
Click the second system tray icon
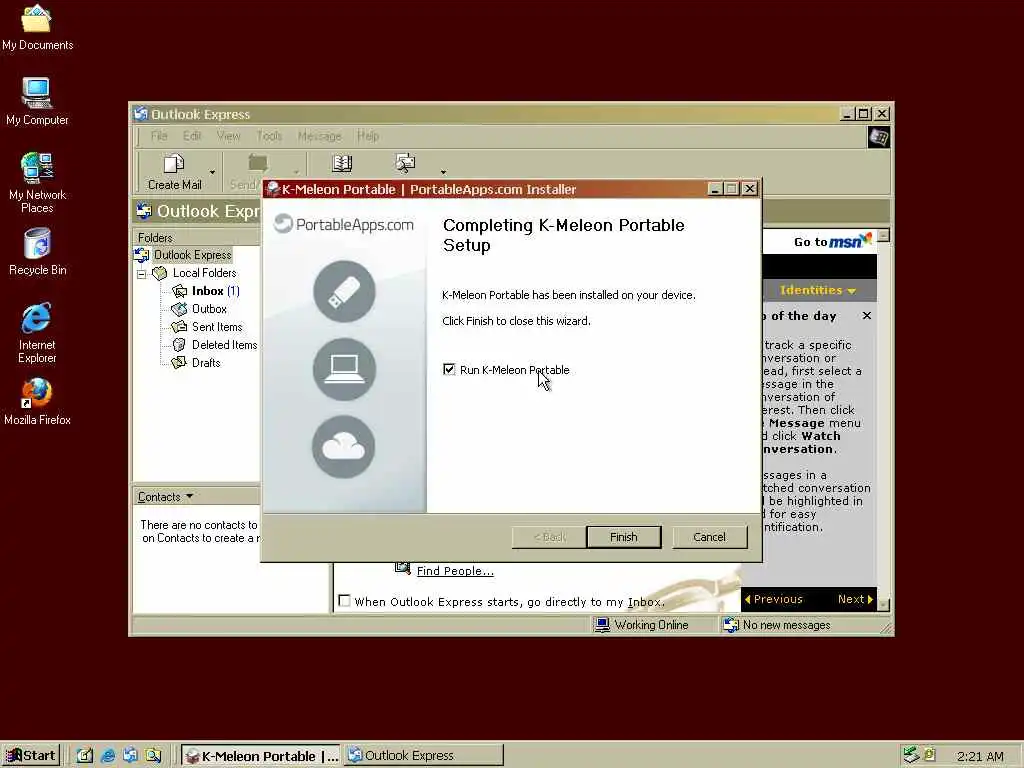pyautogui.click(x=930, y=754)
